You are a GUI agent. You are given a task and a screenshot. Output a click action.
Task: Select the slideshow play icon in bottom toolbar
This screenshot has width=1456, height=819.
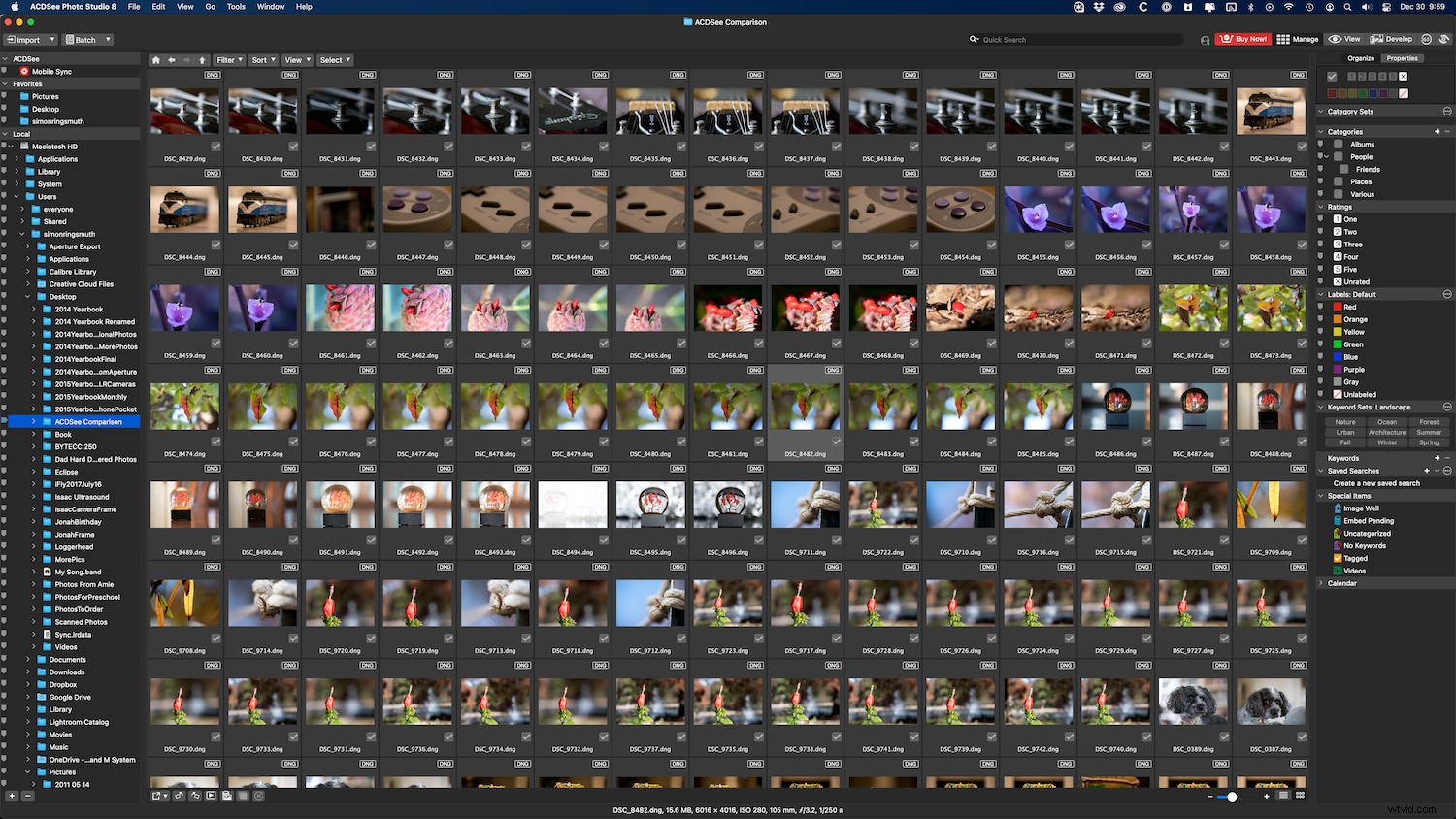211,796
